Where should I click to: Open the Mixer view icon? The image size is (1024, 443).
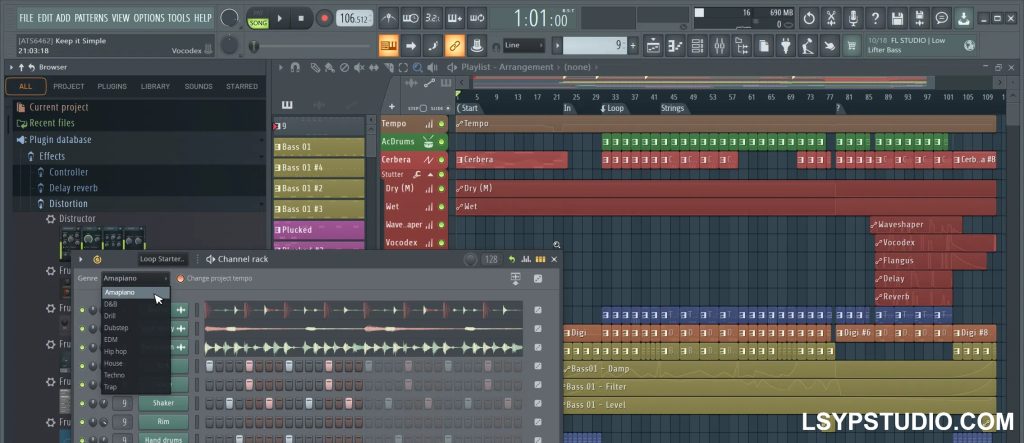(720, 46)
